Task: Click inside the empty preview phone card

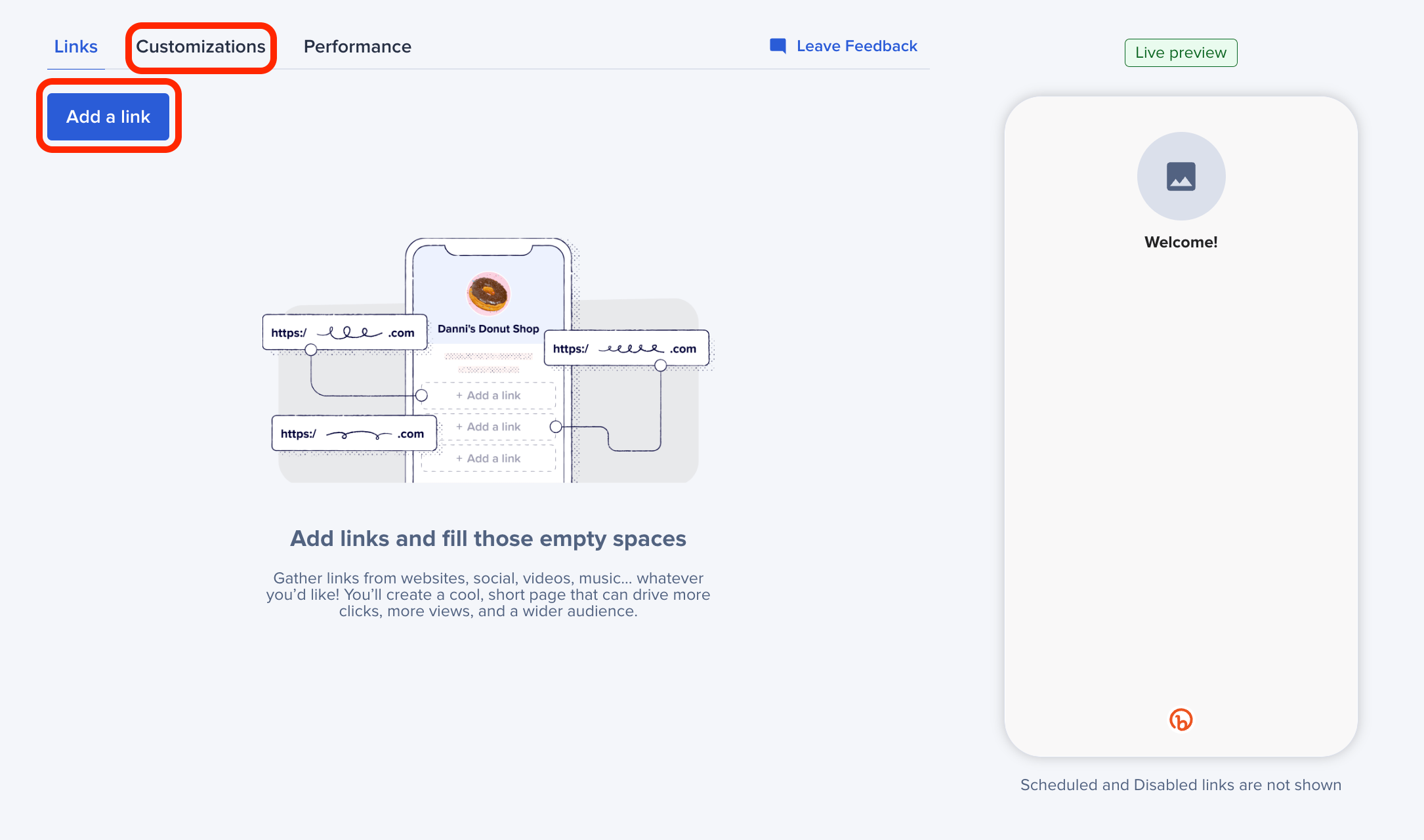Action: [x=1181, y=459]
